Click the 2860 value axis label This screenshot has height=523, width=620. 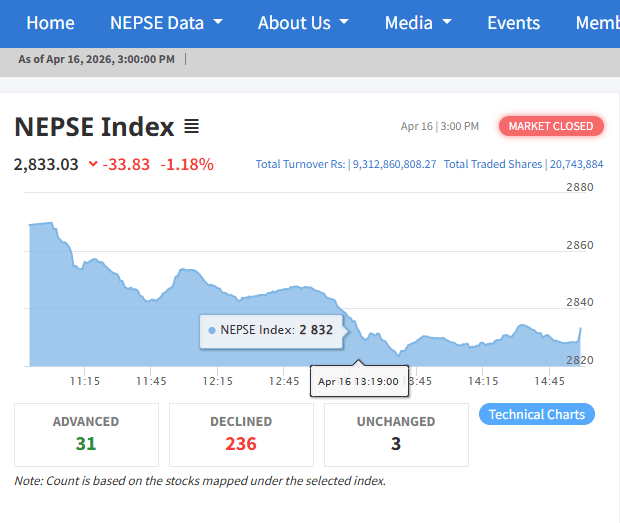pyautogui.click(x=580, y=245)
